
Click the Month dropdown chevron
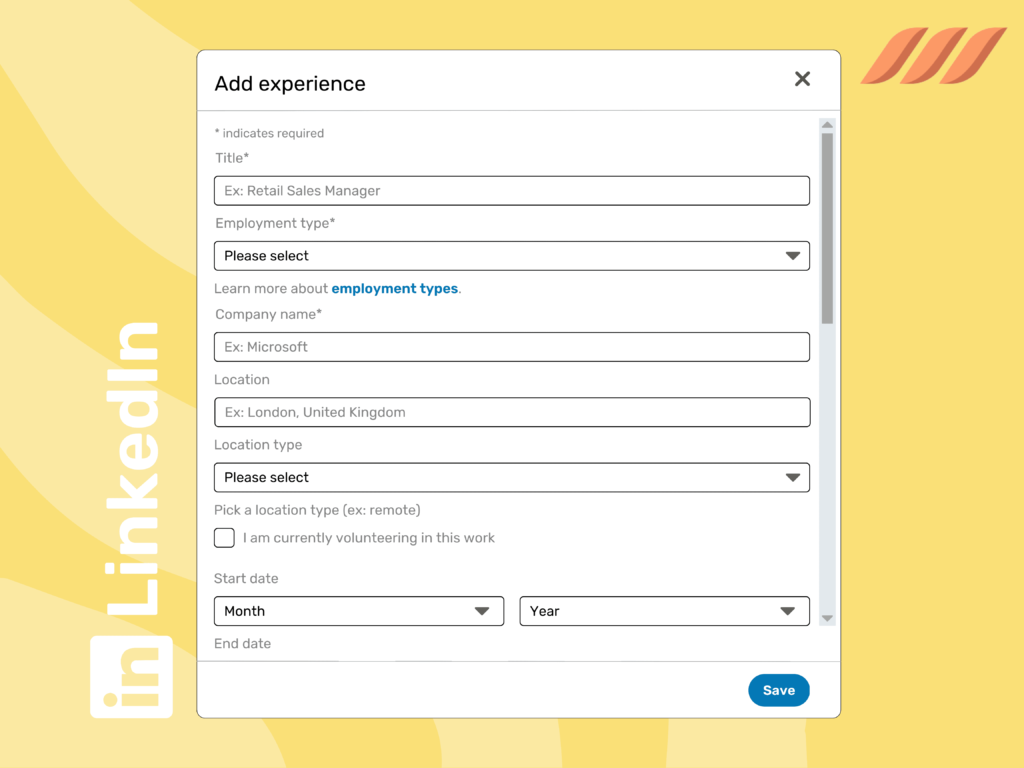click(x=482, y=611)
